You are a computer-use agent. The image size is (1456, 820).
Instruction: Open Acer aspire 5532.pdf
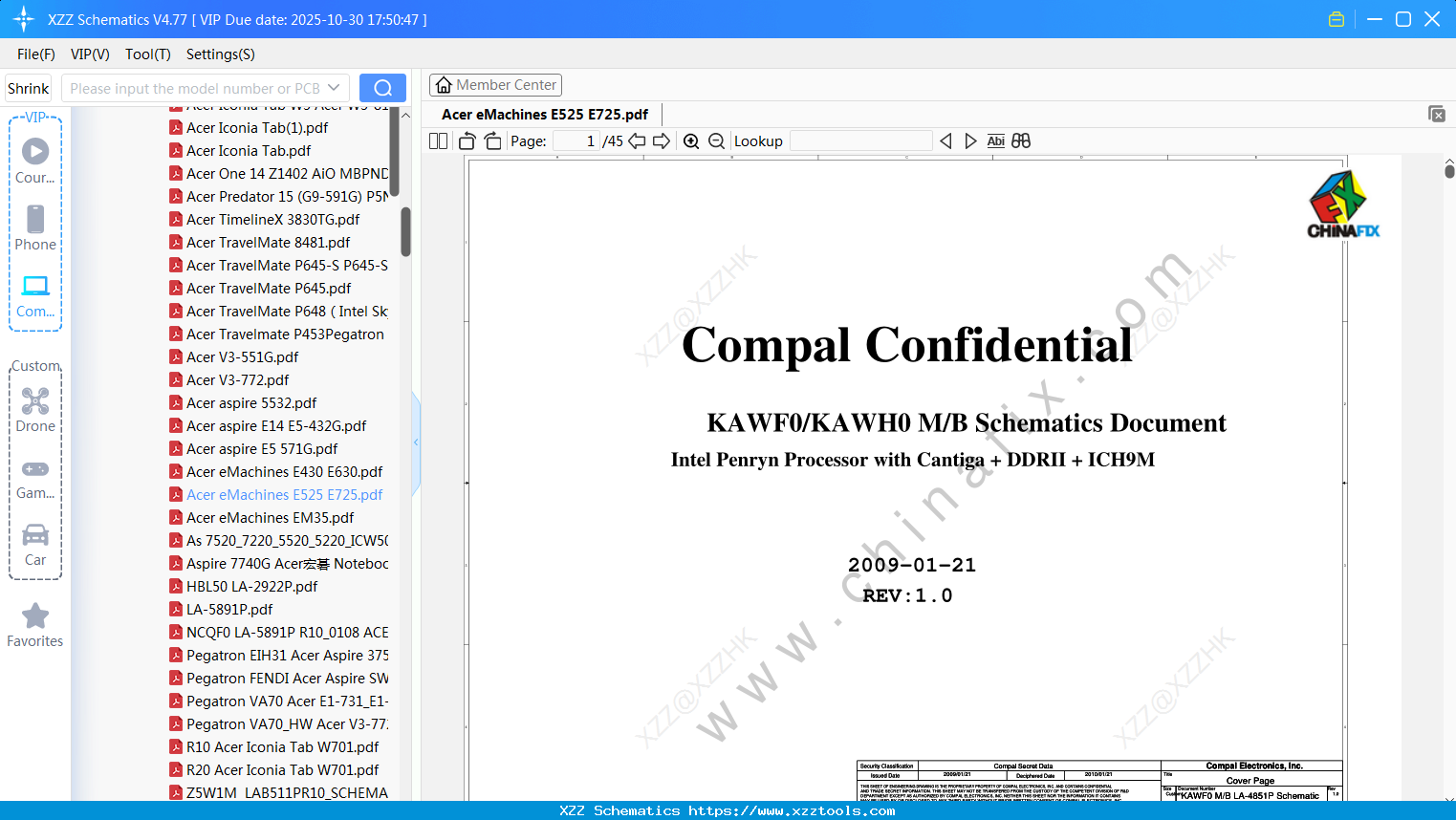(251, 403)
